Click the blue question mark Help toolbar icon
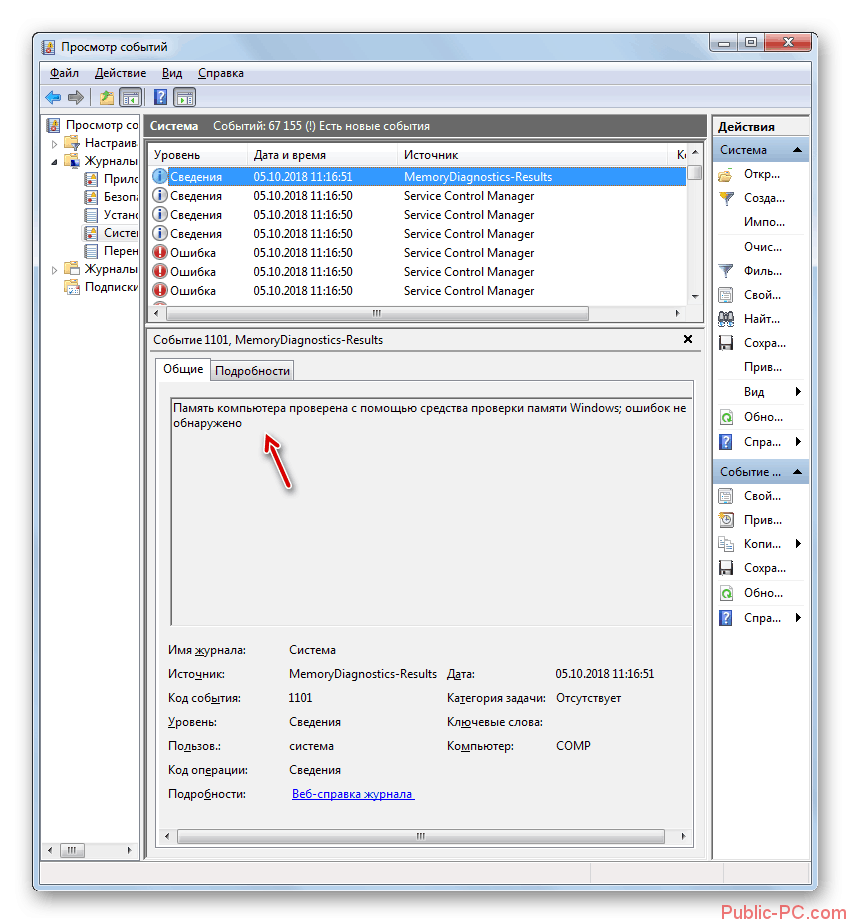This screenshot has width=851, height=924. point(160,97)
